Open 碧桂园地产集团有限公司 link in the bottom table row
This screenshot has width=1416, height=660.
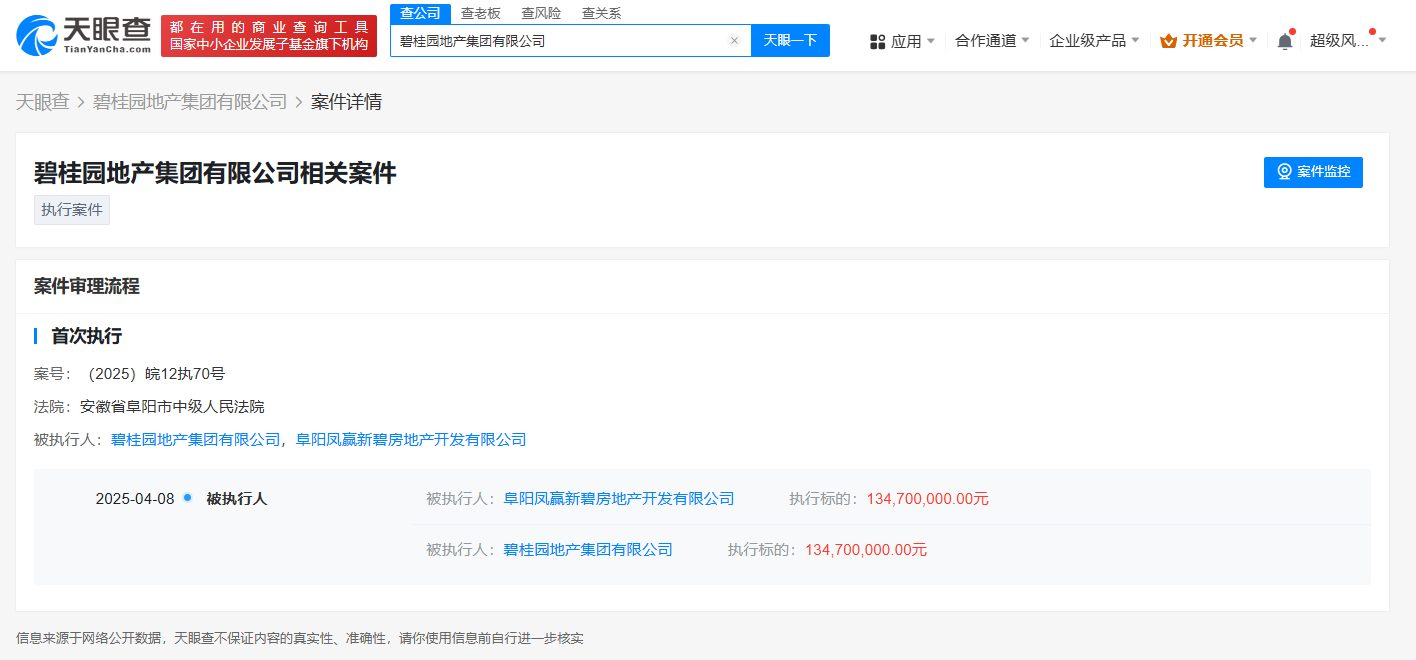tap(588, 549)
